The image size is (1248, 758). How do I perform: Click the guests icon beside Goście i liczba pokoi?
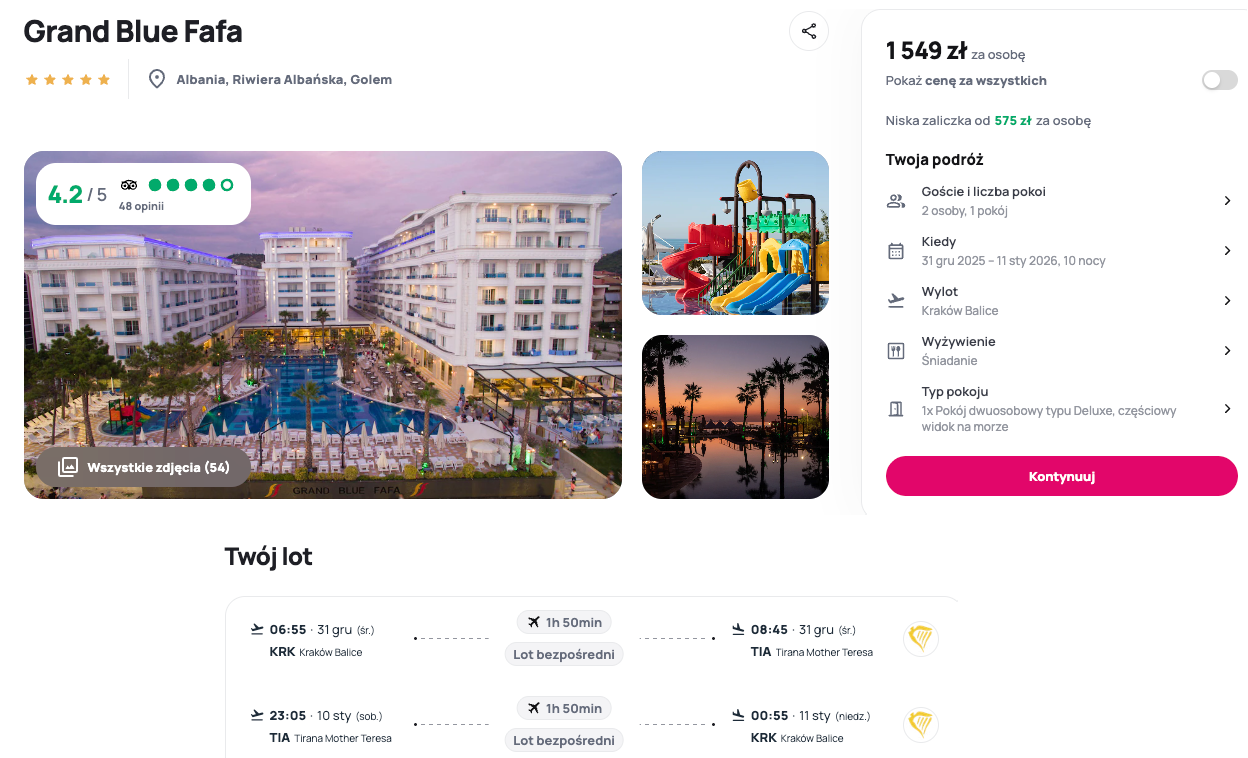point(896,201)
